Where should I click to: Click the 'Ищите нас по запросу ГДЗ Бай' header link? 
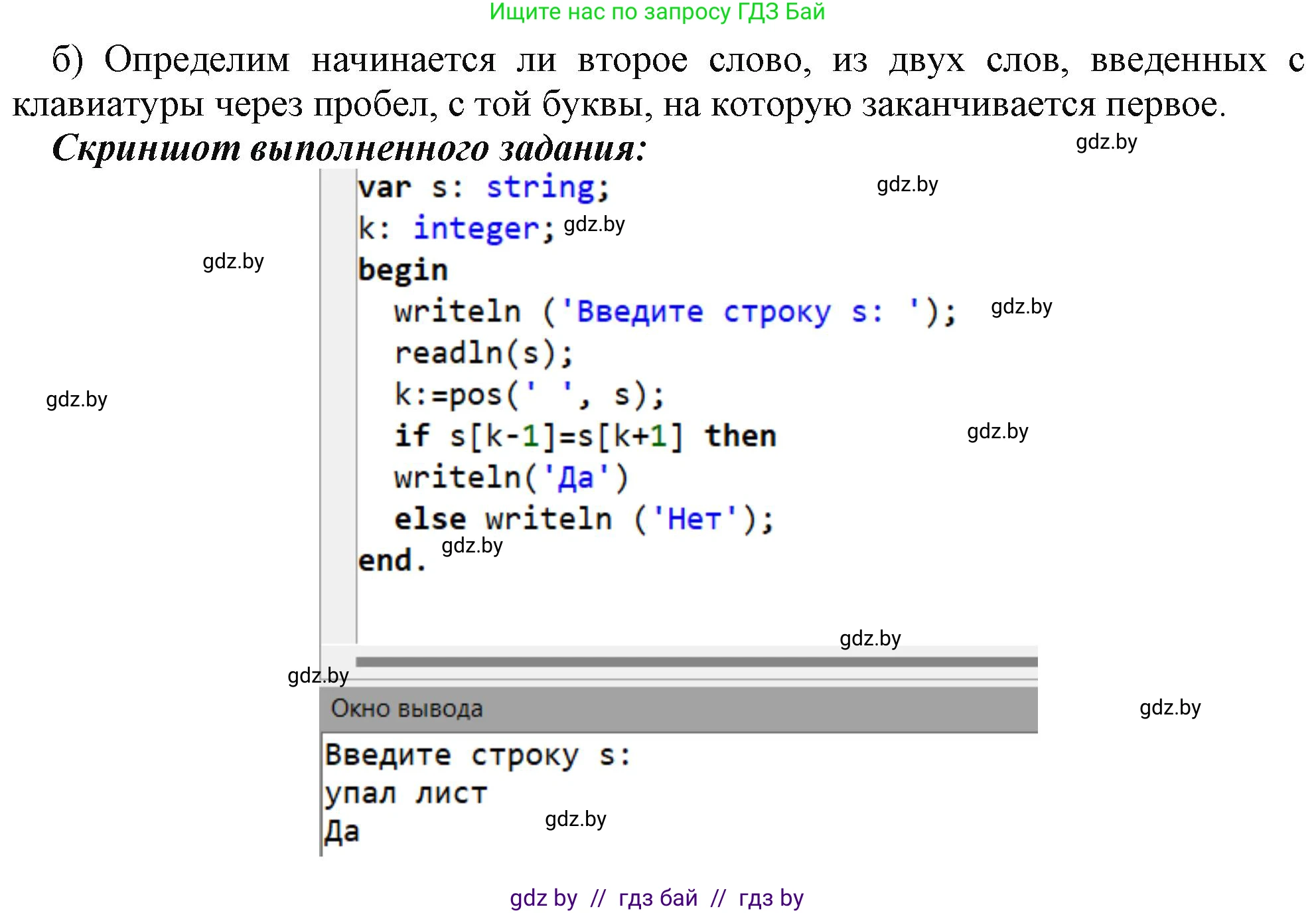656,12
